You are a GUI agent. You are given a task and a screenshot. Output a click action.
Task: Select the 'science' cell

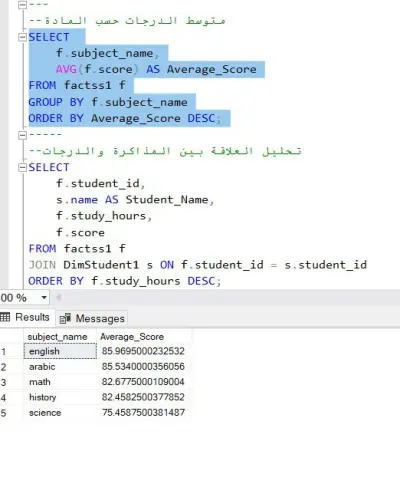[x=60, y=413]
